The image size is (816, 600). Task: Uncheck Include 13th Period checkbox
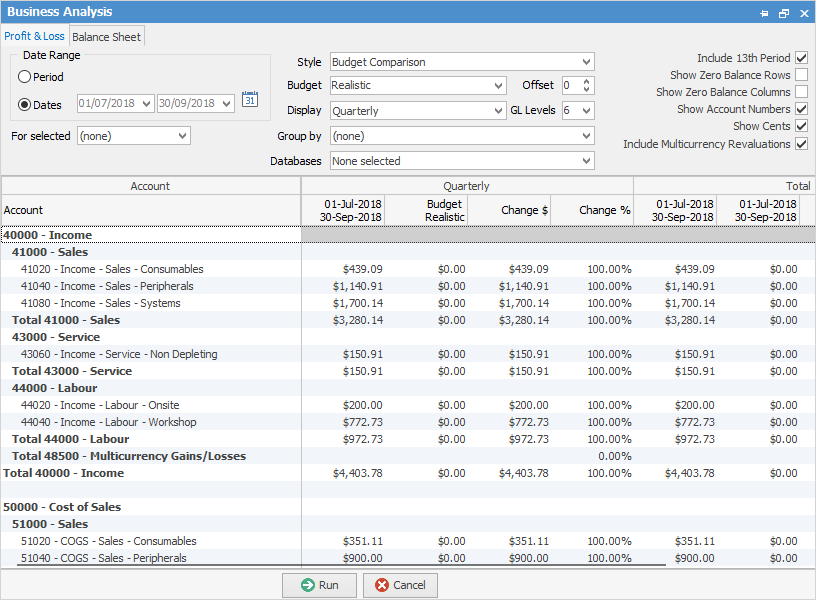[801, 58]
